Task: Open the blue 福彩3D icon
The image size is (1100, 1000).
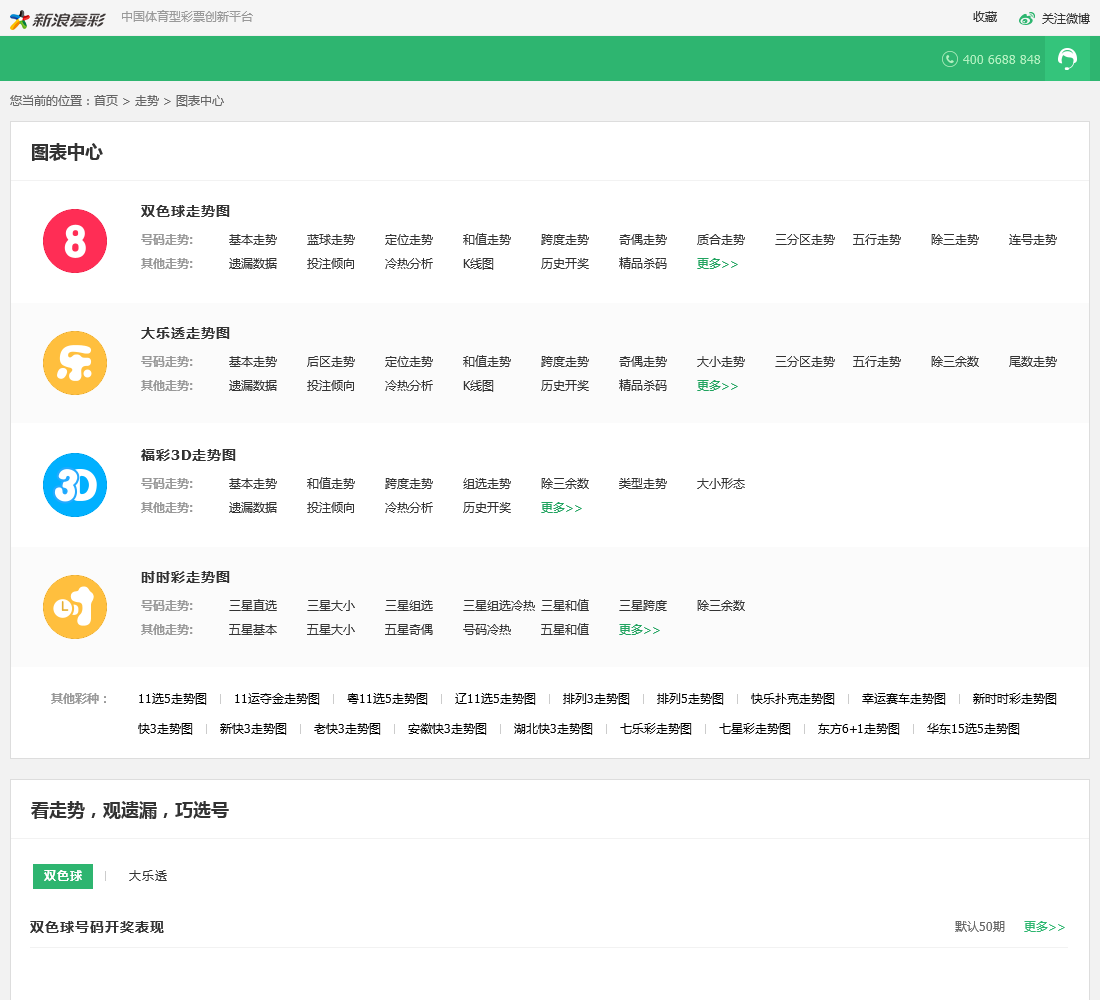Action: coord(75,485)
